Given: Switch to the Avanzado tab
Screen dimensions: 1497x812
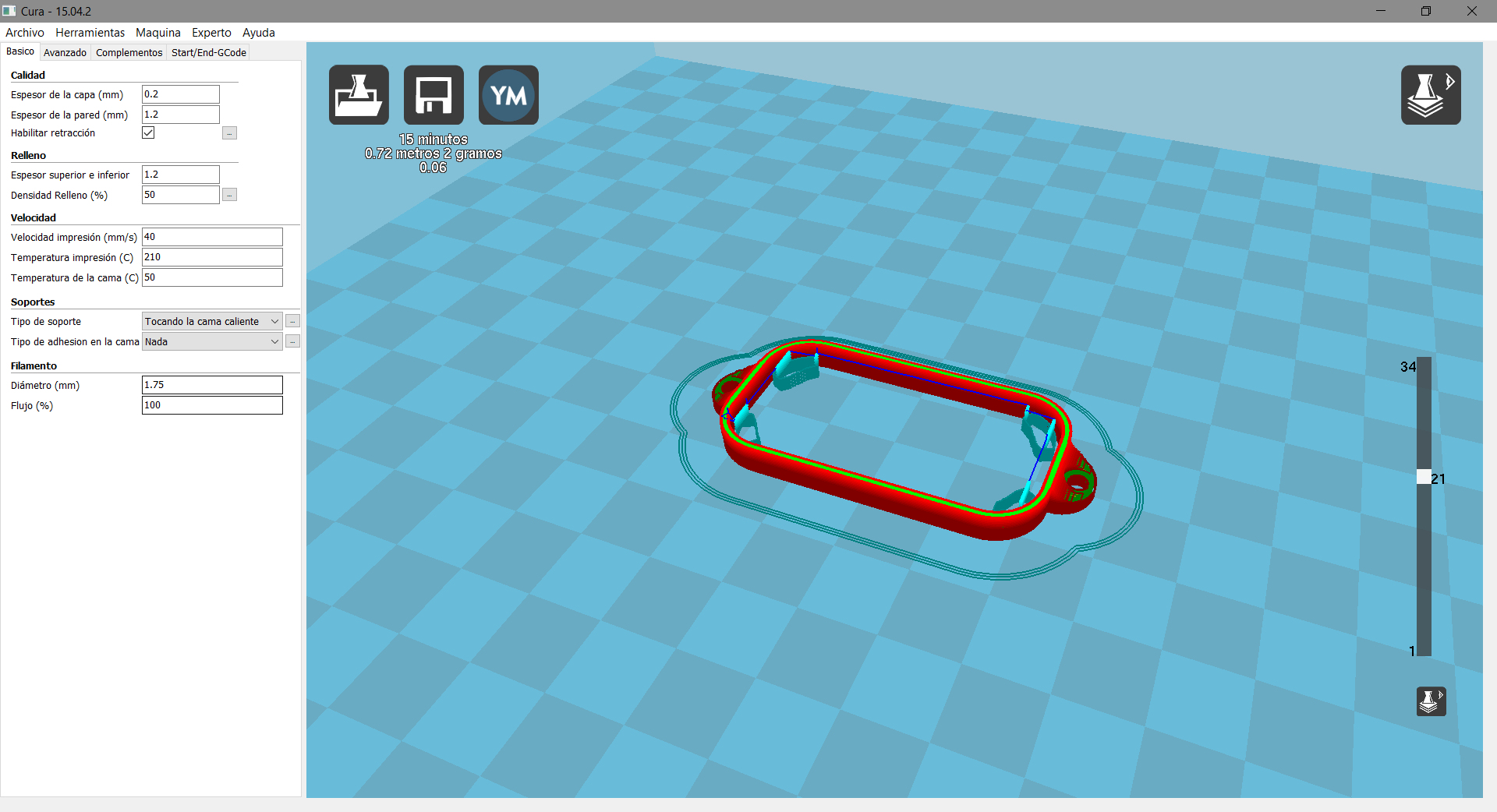Looking at the screenshot, I should pos(65,52).
